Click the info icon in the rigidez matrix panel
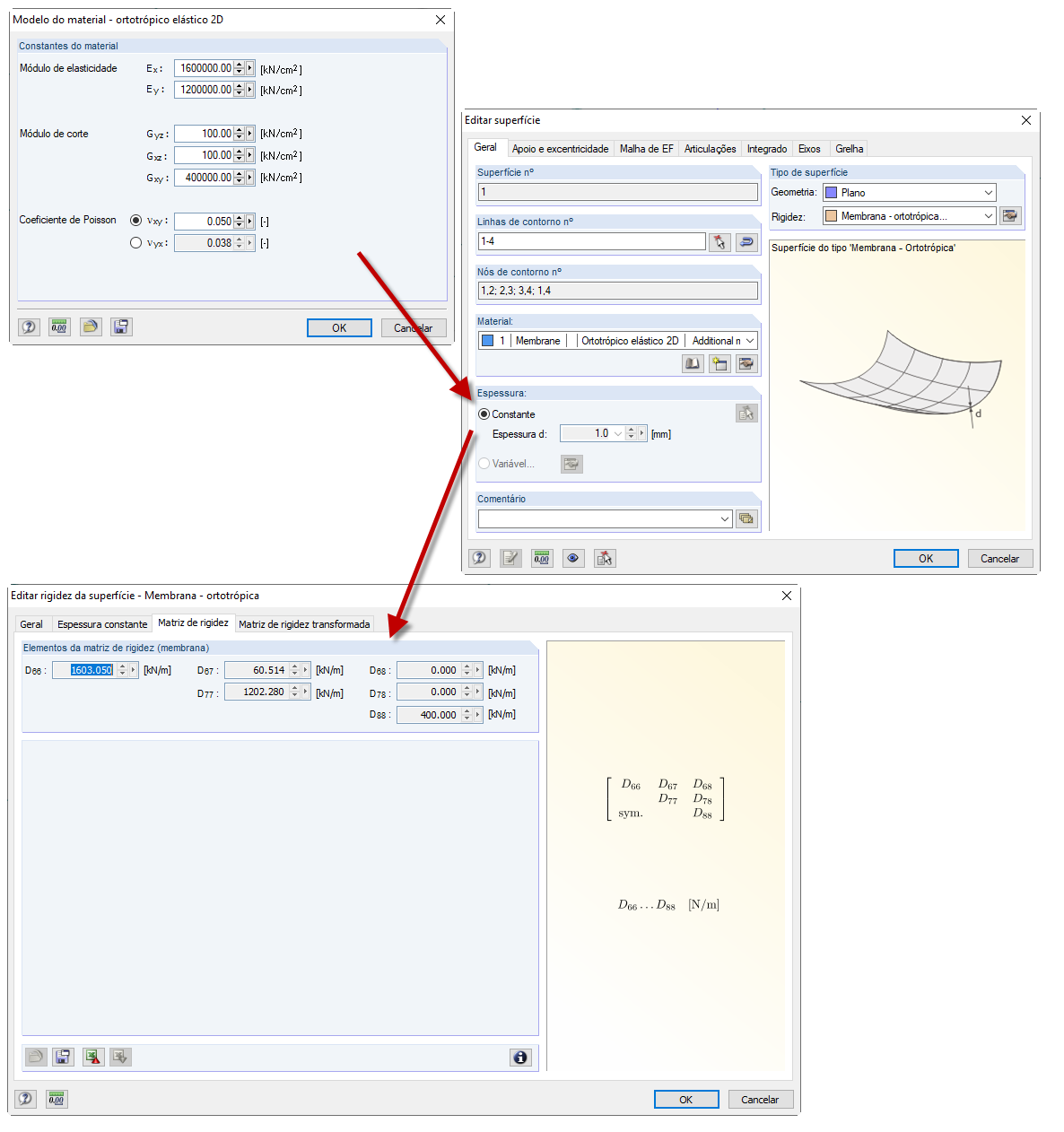Image resolution: width=1064 pixels, height=1132 pixels. (520, 1057)
